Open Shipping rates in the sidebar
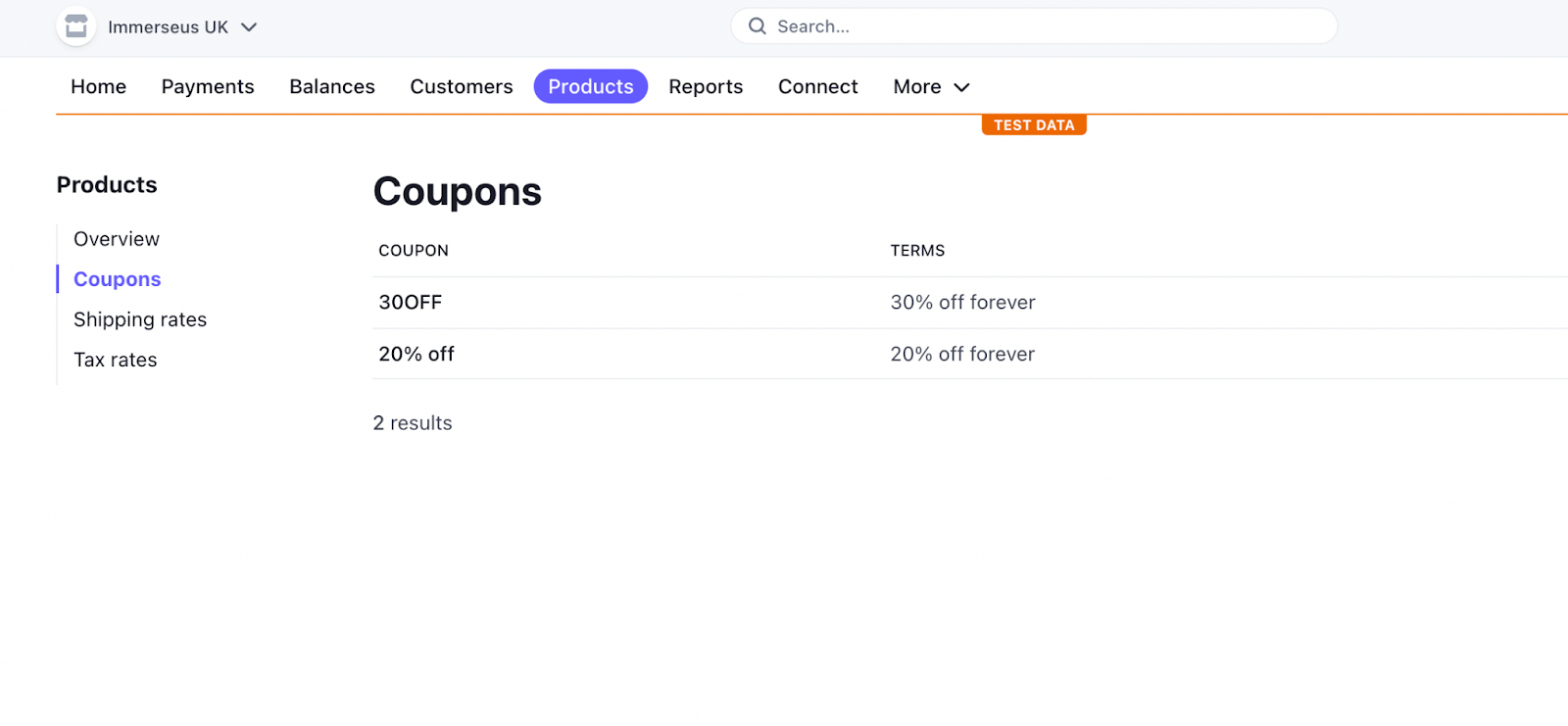The height and width of the screenshot is (726, 1568). coord(140,319)
